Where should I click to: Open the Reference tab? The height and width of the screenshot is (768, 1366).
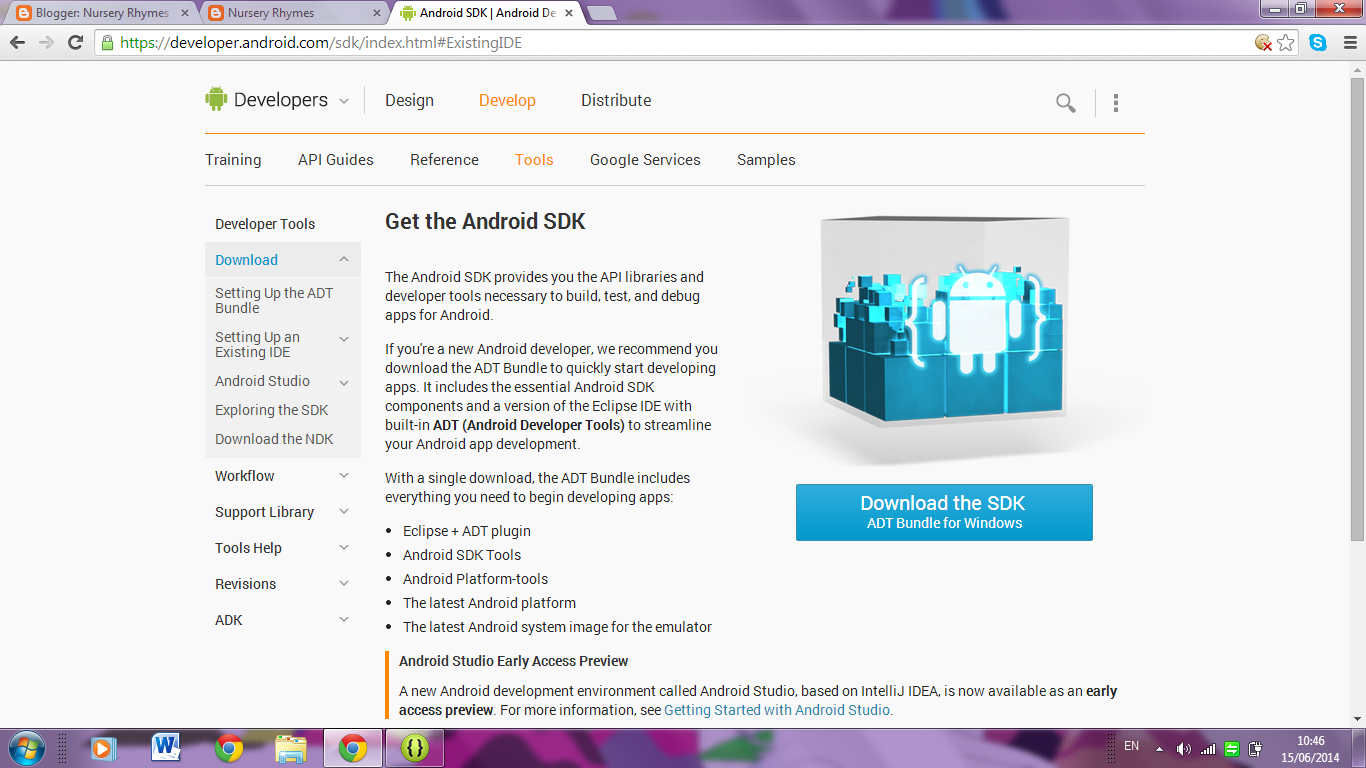[x=444, y=160]
